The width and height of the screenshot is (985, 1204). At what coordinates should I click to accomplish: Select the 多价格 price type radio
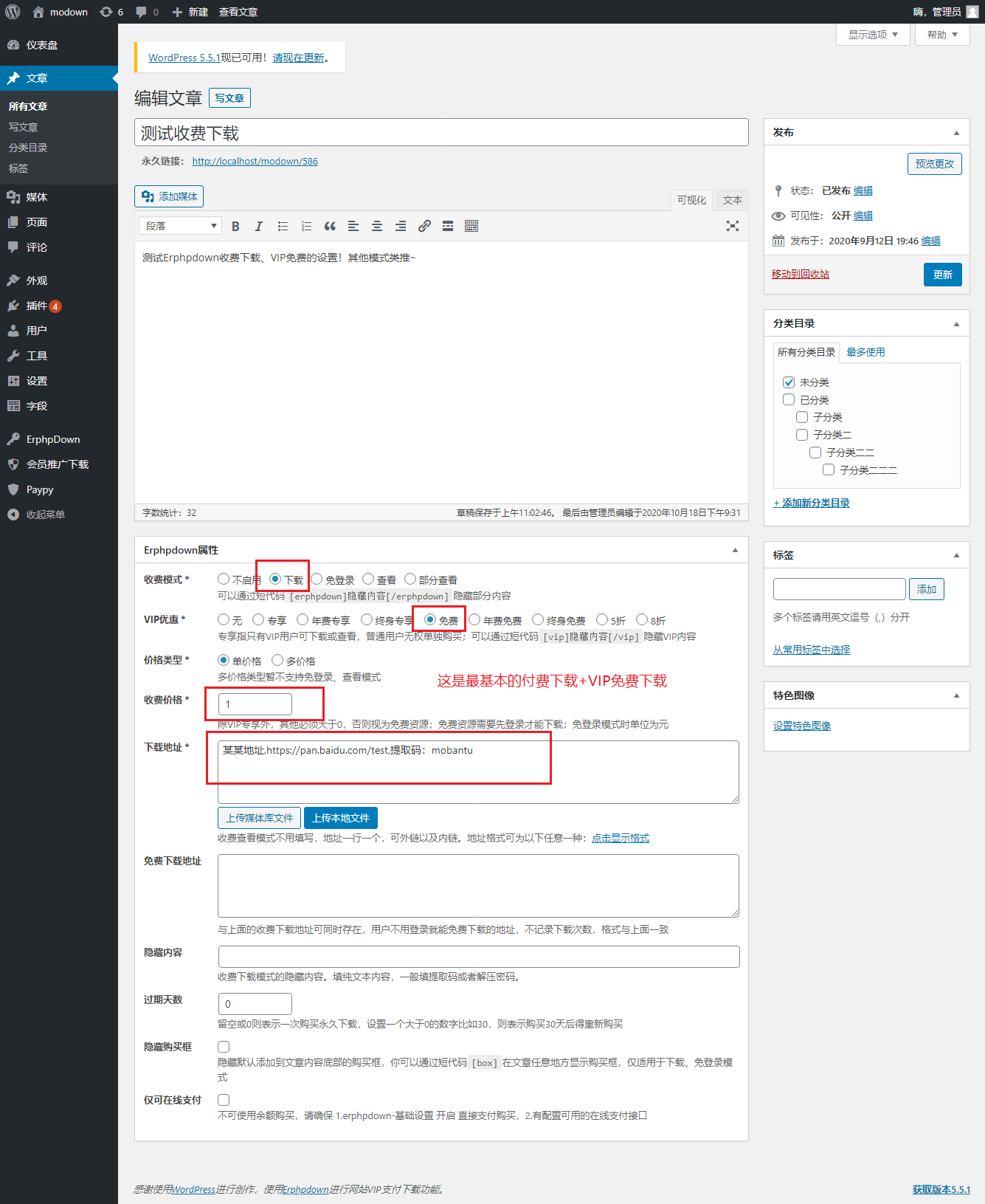point(277,660)
